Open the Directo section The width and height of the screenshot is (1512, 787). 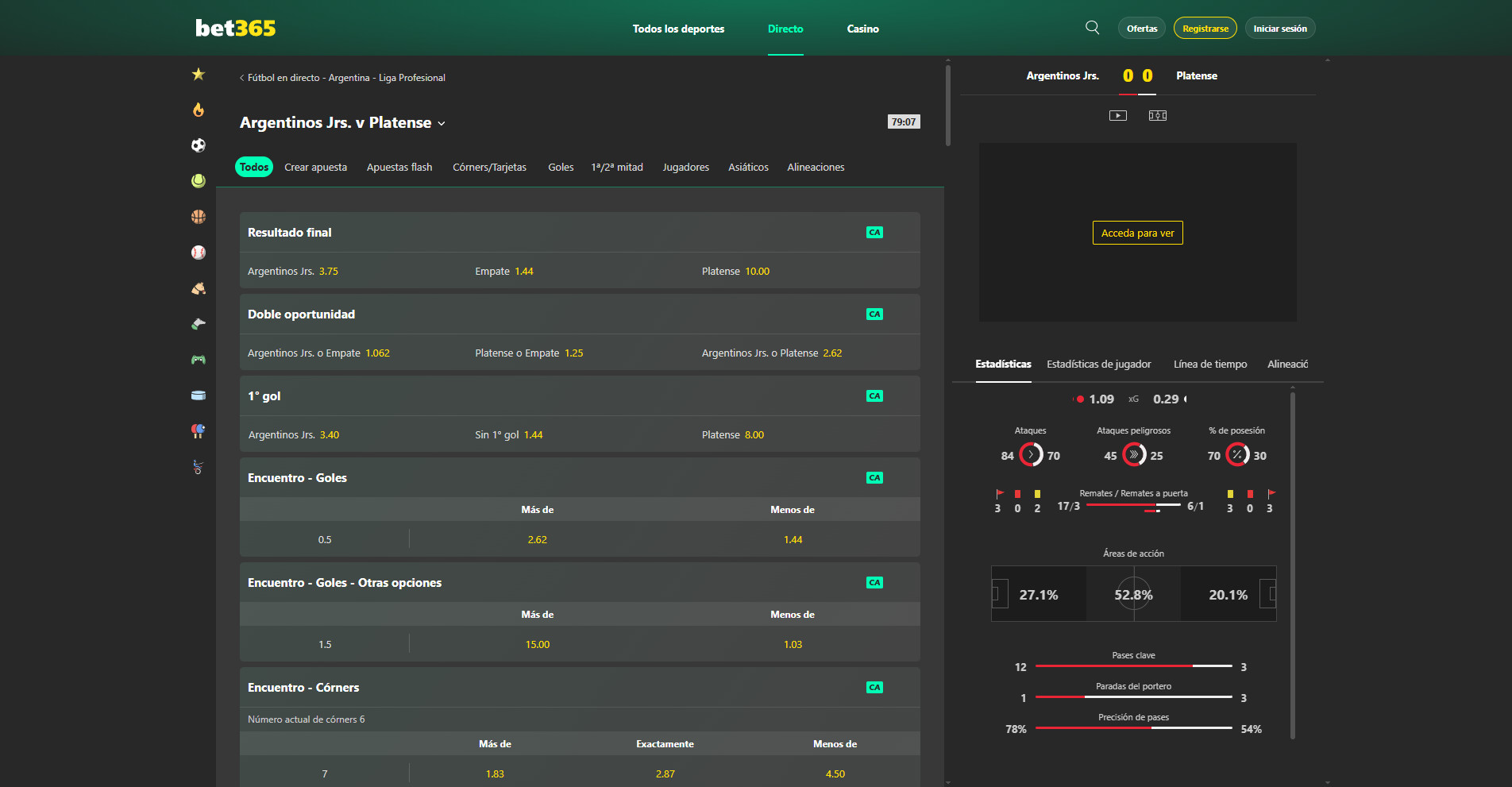click(x=785, y=29)
